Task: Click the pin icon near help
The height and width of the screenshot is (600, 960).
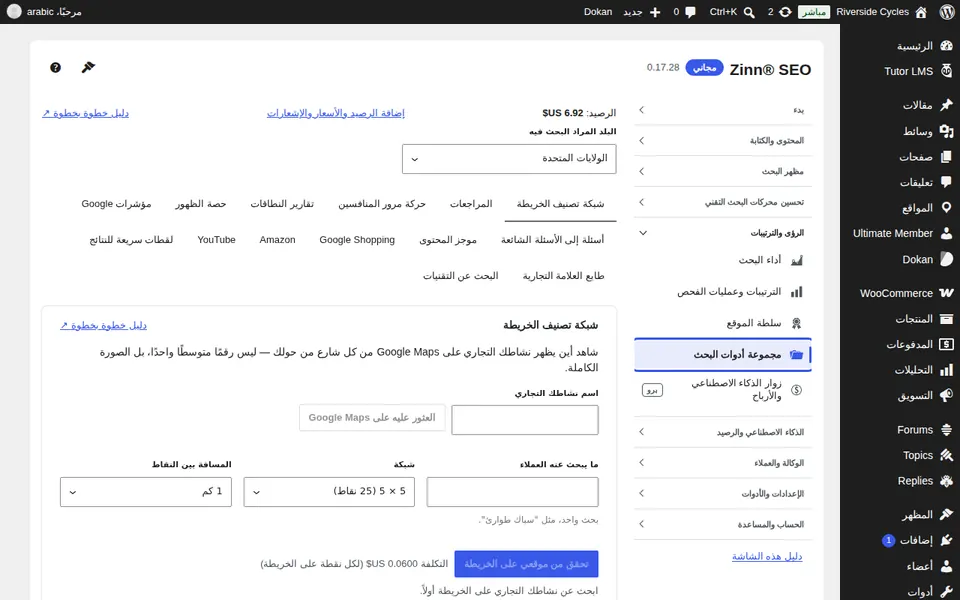Action: 88,67
